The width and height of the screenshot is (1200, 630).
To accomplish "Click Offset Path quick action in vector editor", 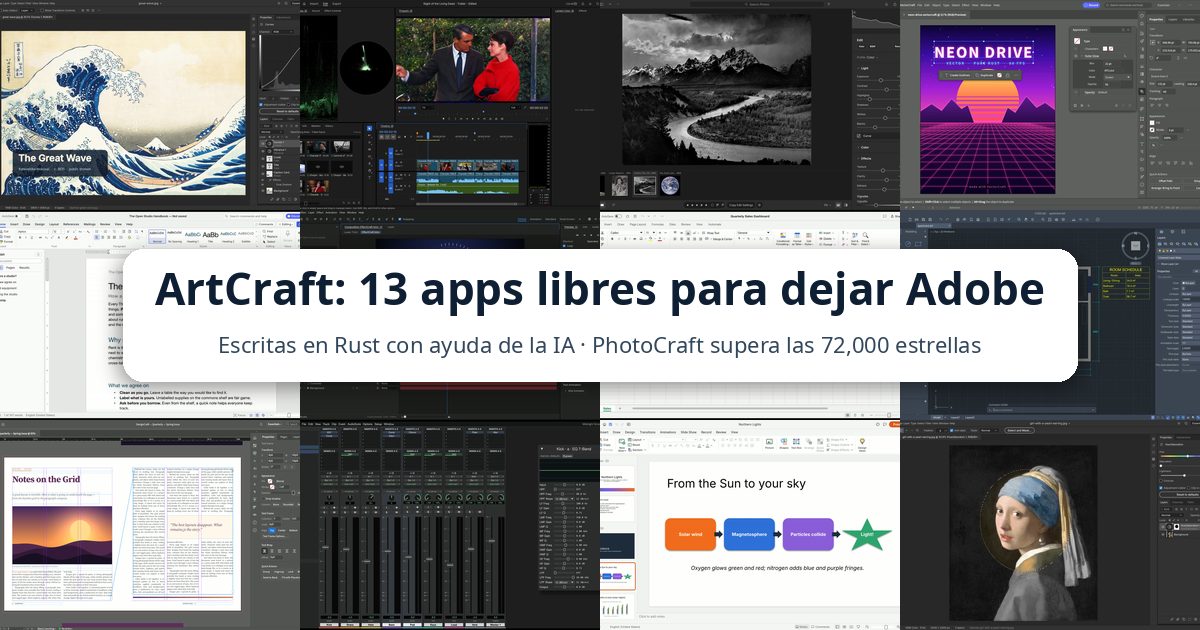I will pyautogui.click(x=1165, y=181).
